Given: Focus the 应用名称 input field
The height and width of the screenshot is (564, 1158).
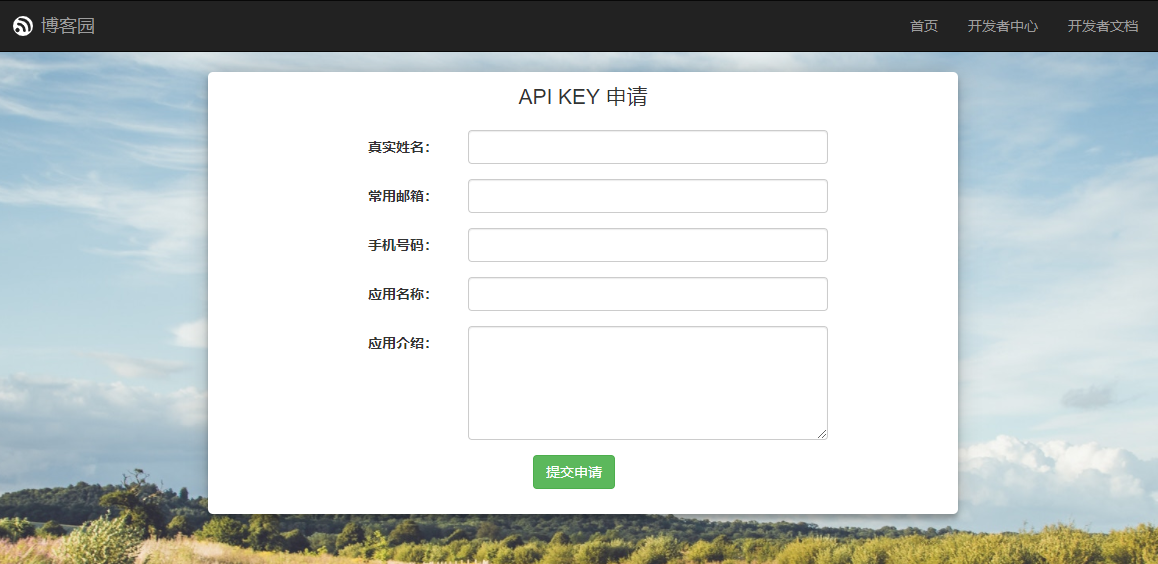Looking at the screenshot, I should click(x=648, y=294).
